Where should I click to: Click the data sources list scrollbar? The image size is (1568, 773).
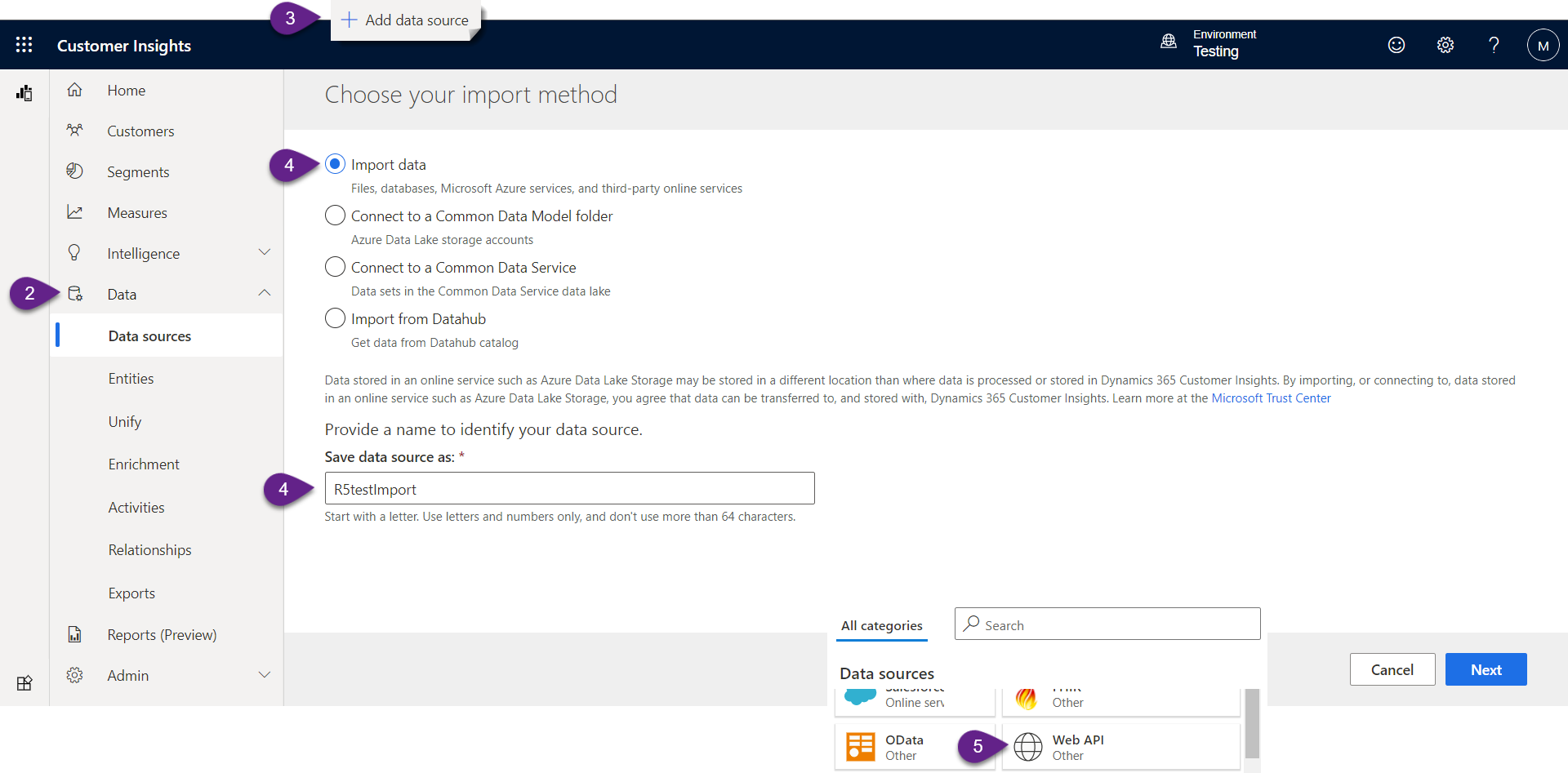point(1252,723)
